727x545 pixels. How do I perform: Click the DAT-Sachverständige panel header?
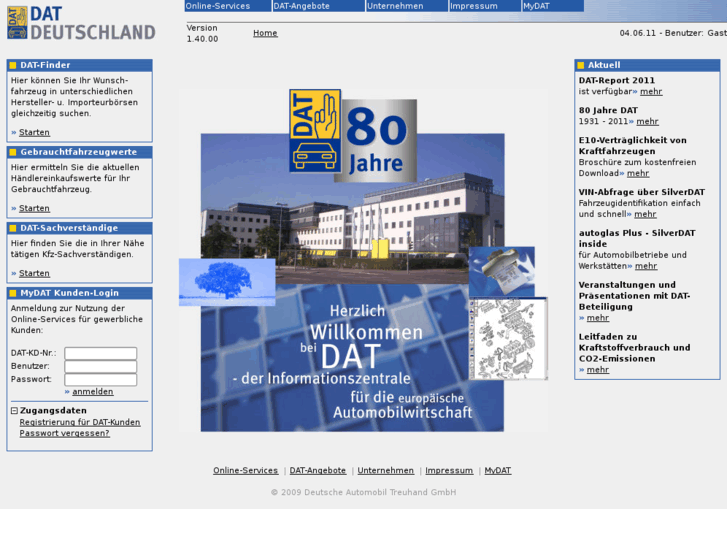(80, 228)
